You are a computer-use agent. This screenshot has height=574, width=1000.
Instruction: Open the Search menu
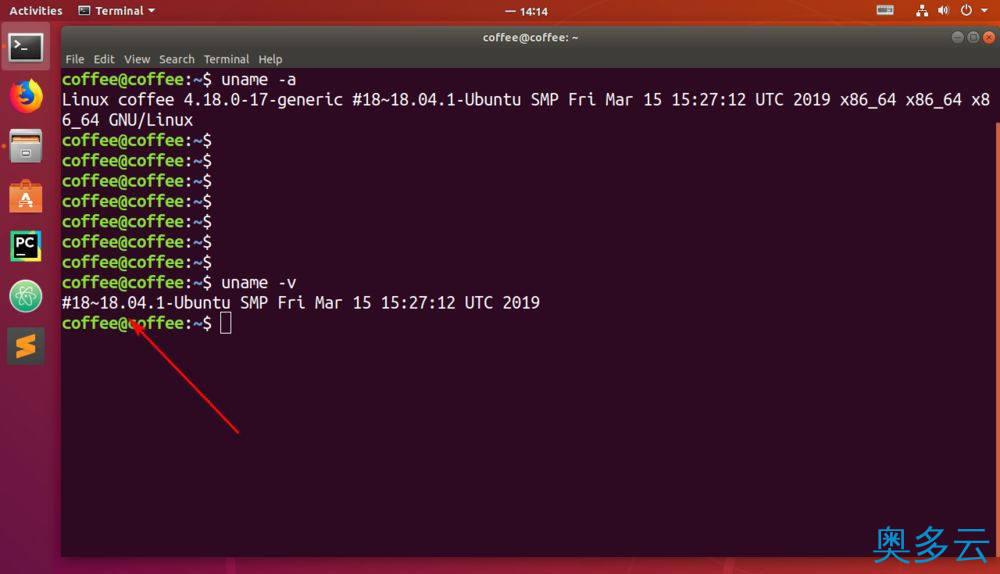pyautogui.click(x=177, y=59)
